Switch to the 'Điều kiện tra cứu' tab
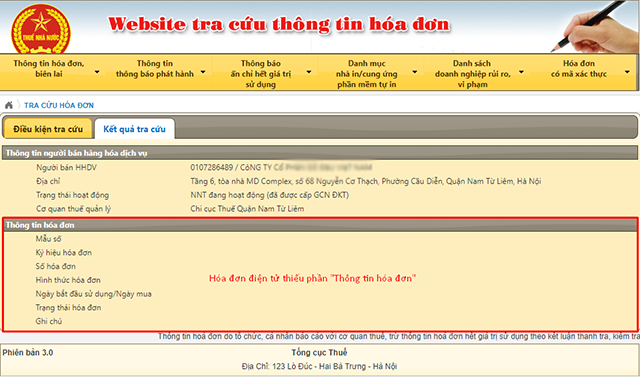 (48, 129)
